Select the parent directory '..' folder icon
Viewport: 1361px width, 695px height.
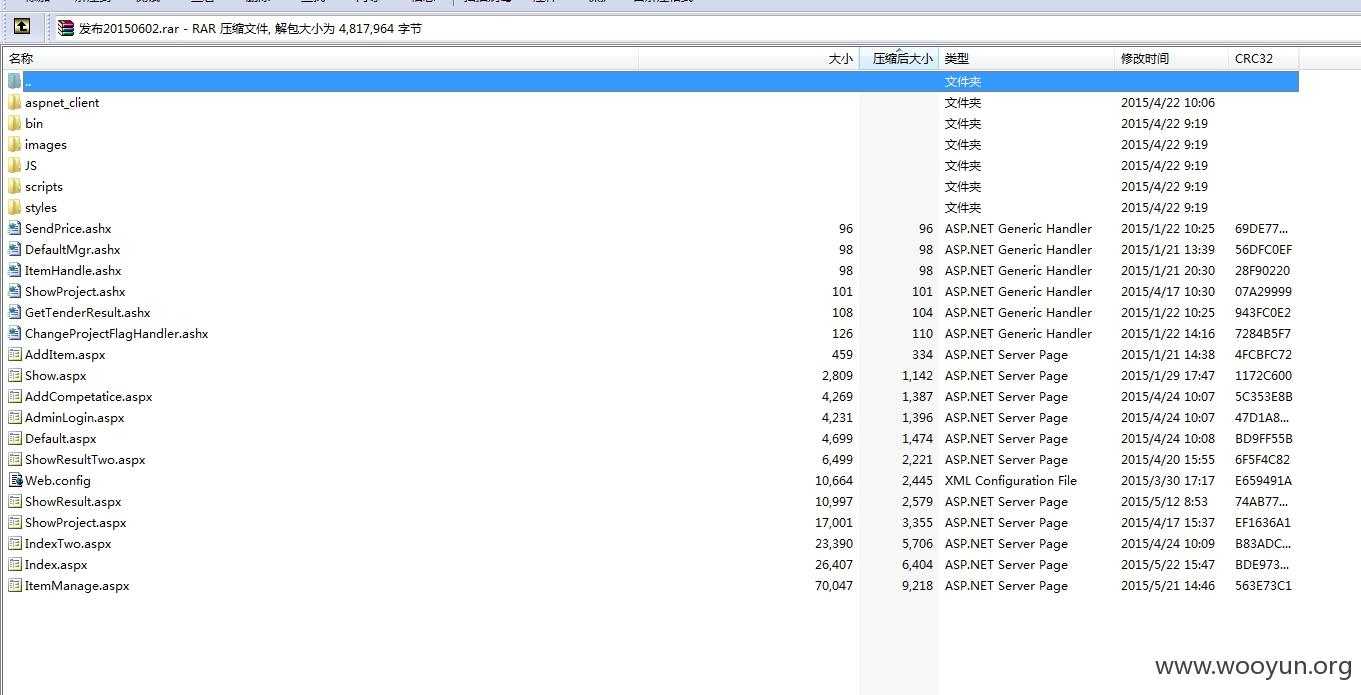pos(14,81)
